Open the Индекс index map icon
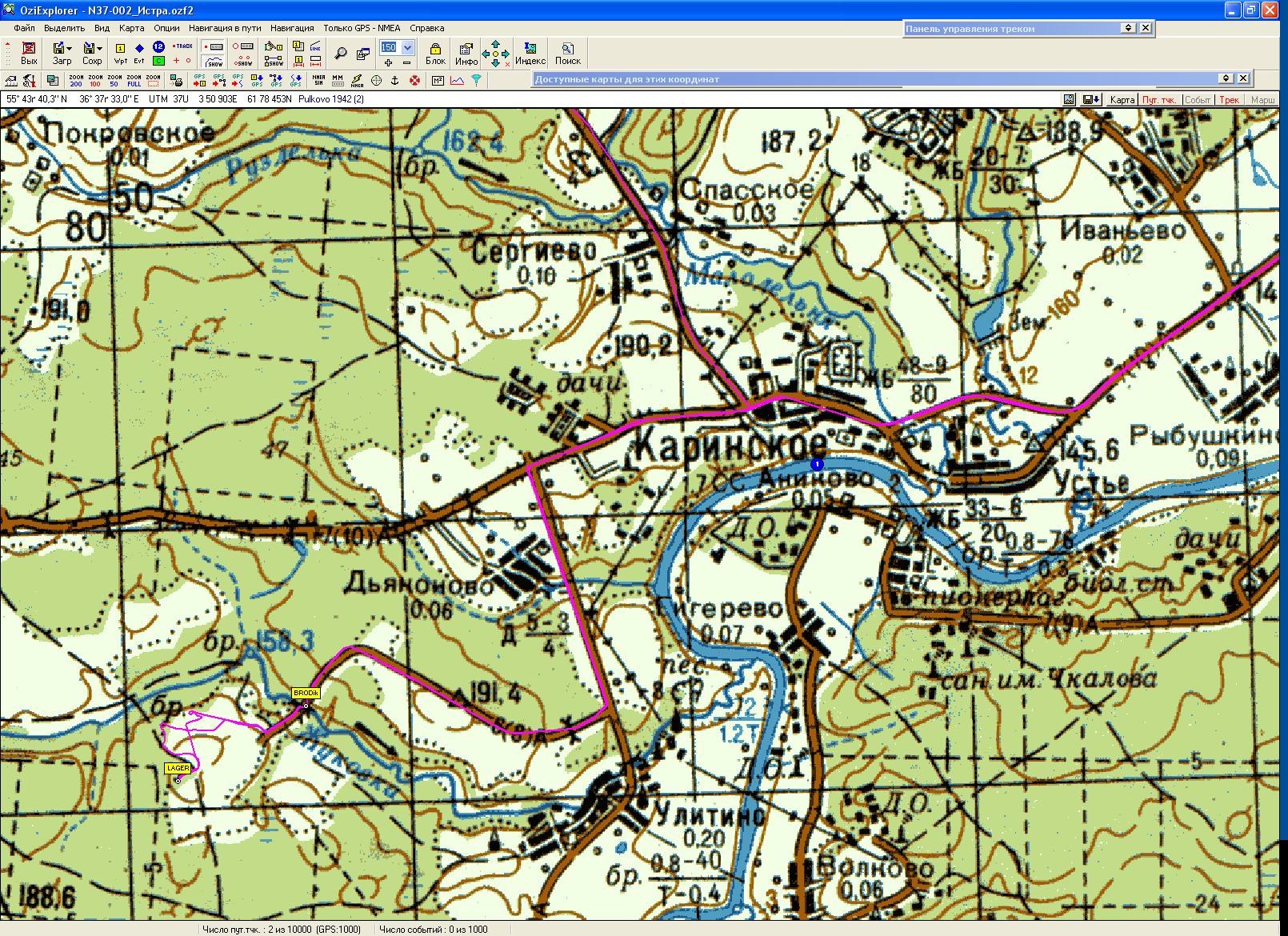 click(x=530, y=54)
